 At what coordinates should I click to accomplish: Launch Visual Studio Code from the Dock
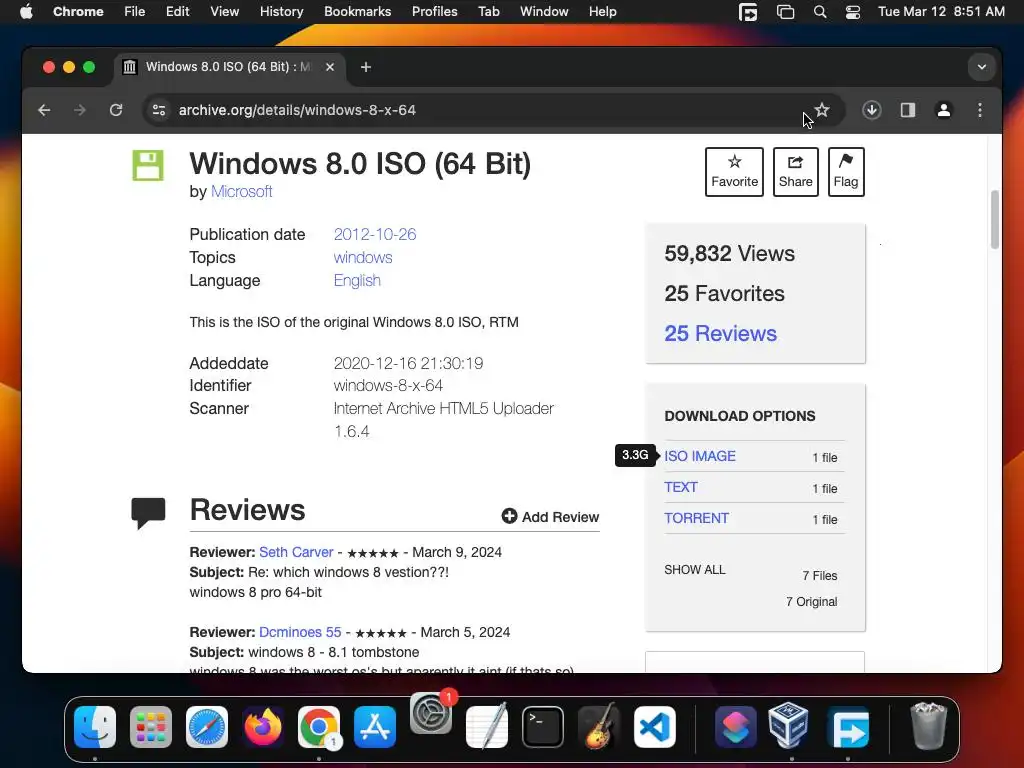[655, 727]
